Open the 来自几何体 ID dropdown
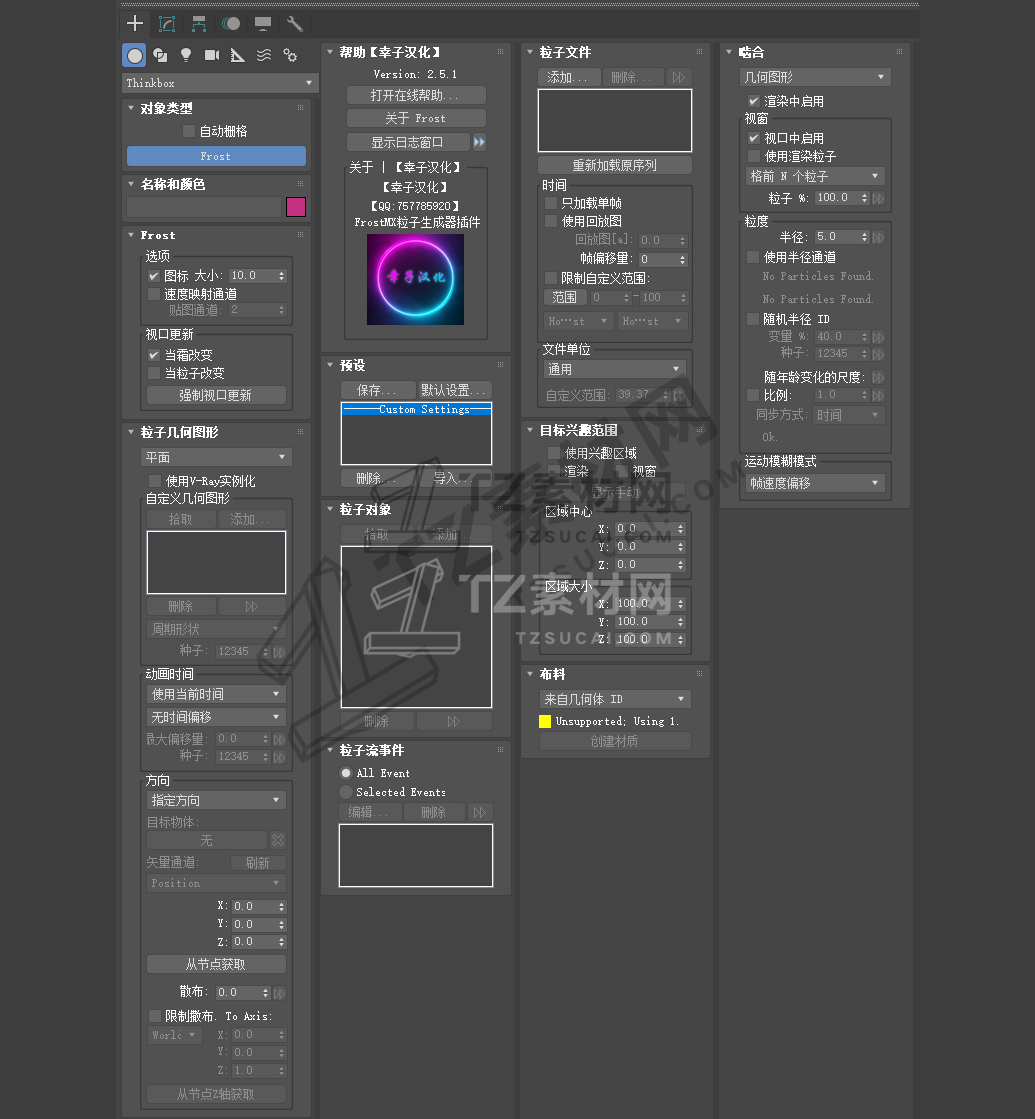The width and height of the screenshot is (1035, 1119). pyautogui.click(x=615, y=699)
